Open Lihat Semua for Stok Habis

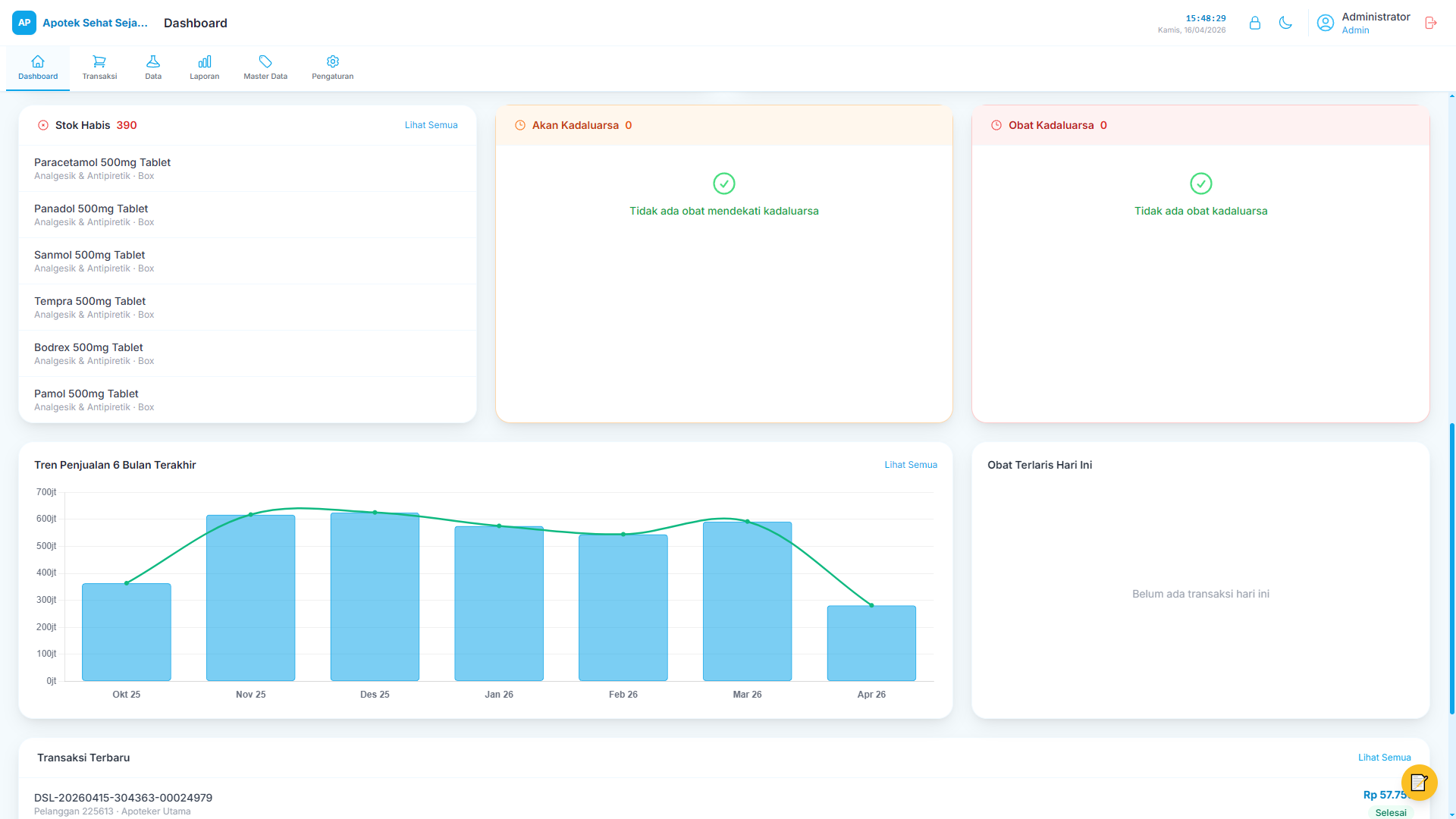tap(431, 125)
